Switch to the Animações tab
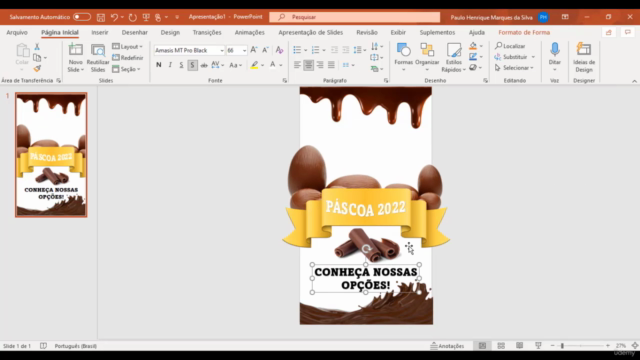The width and height of the screenshot is (640, 360). [x=249, y=32]
